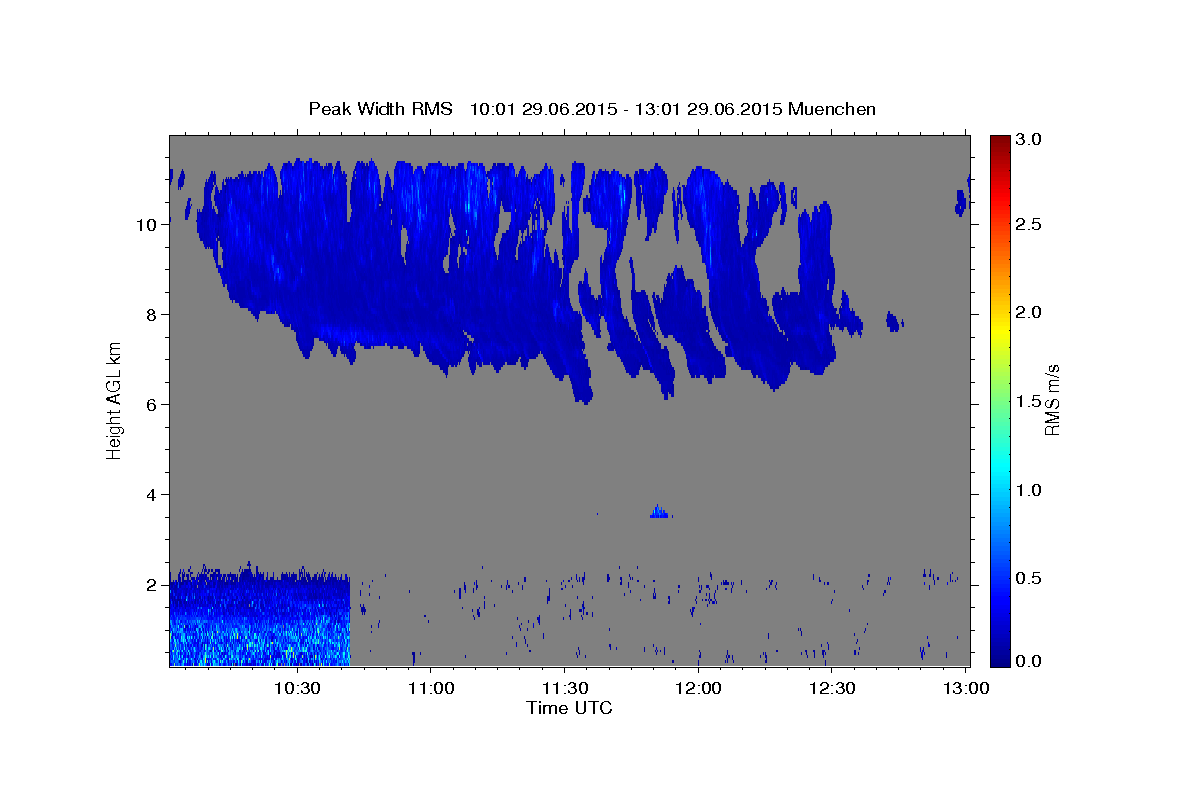Click the 11:30 time tick label
Viewport: 1200px width, 800px height.
[x=564, y=688]
